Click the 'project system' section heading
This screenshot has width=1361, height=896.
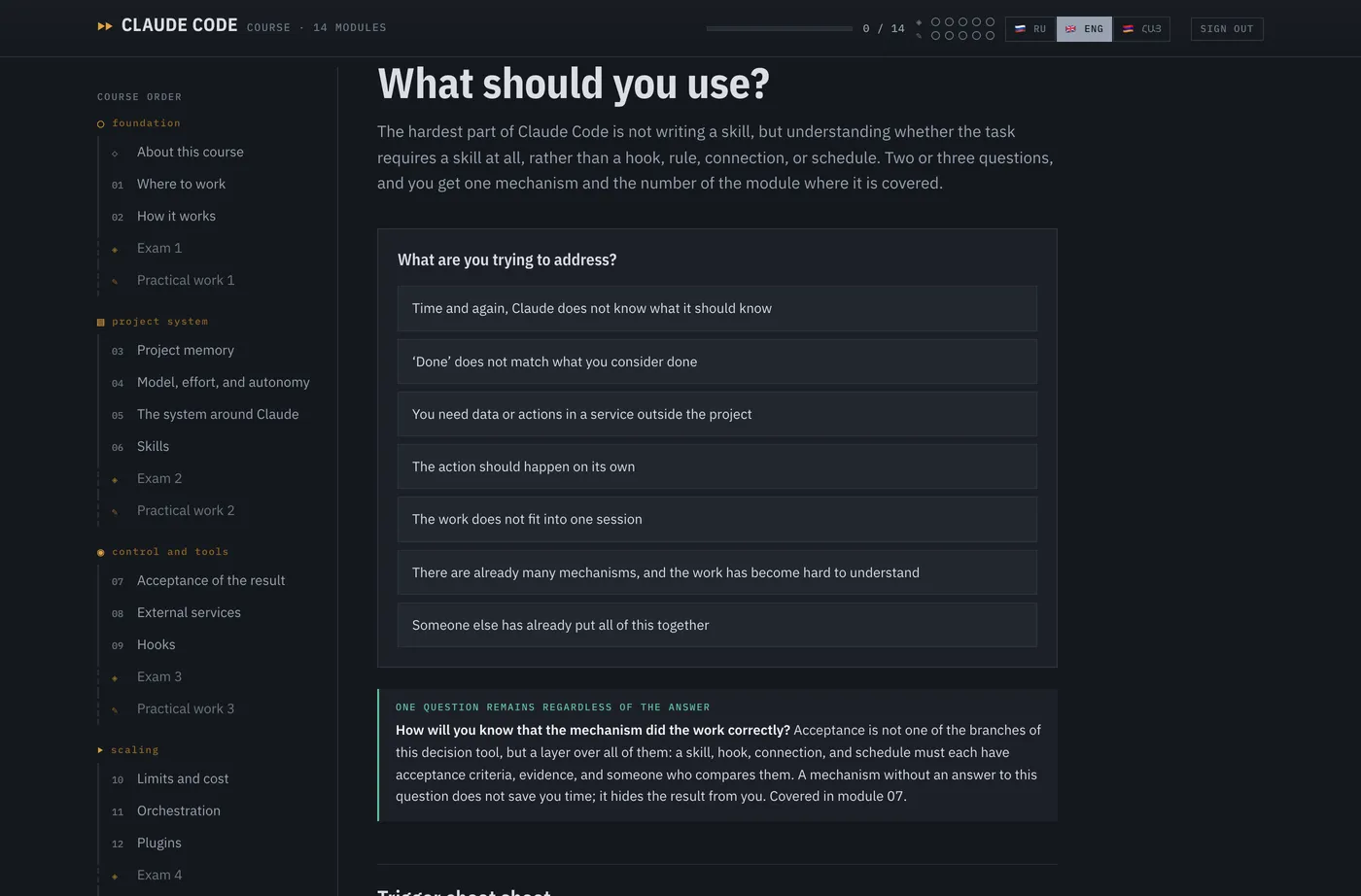click(x=159, y=322)
